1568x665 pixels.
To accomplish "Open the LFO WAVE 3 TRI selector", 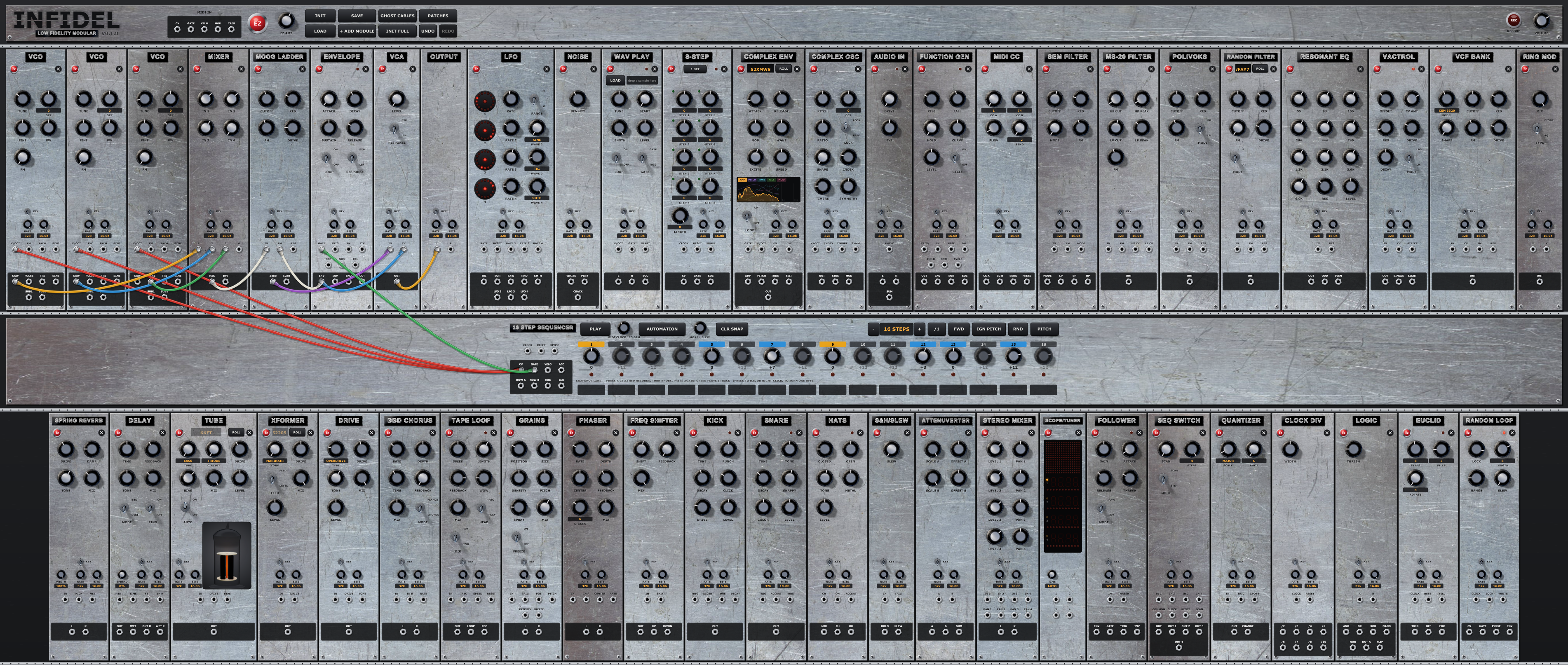I will pyautogui.click(x=536, y=169).
